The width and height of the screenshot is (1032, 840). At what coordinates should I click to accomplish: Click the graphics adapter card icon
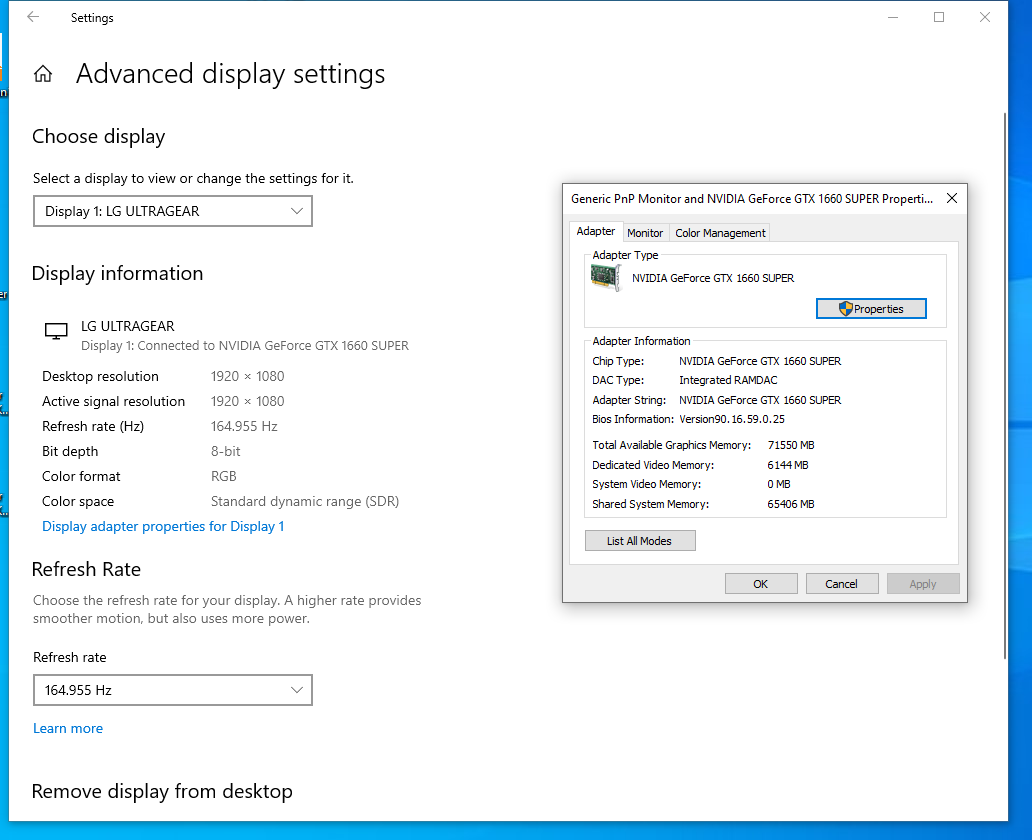click(x=606, y=277)
